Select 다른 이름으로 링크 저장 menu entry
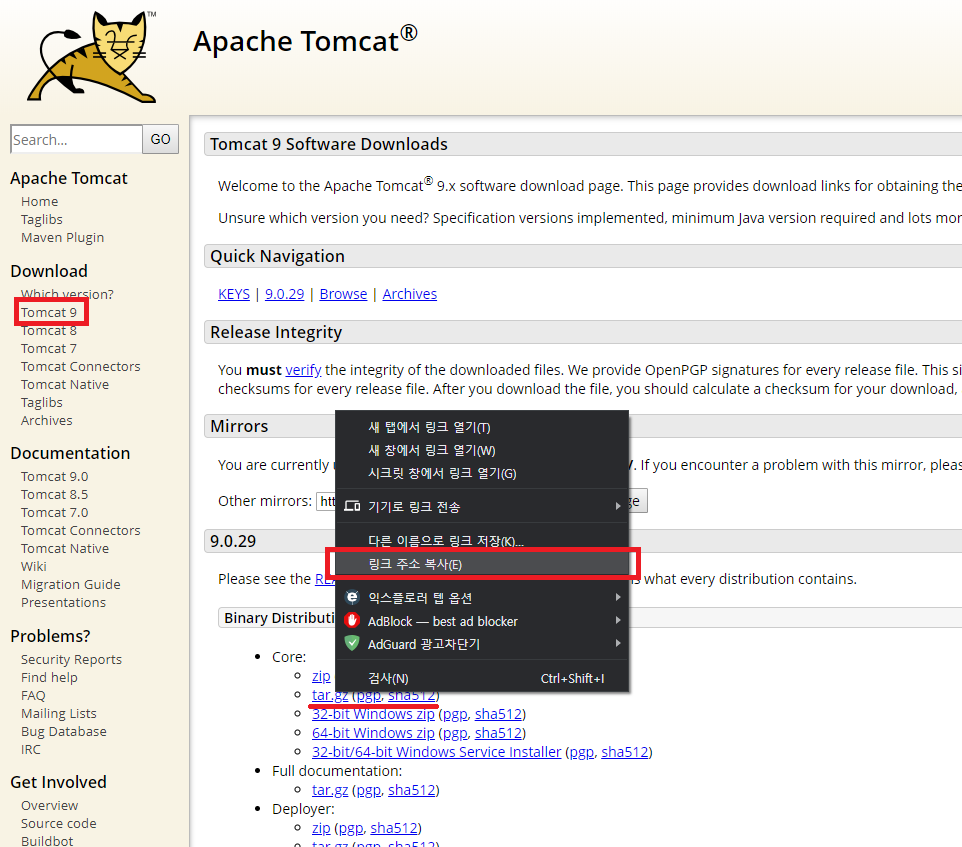This screenshot has height=847, width=962. point(482,541)
